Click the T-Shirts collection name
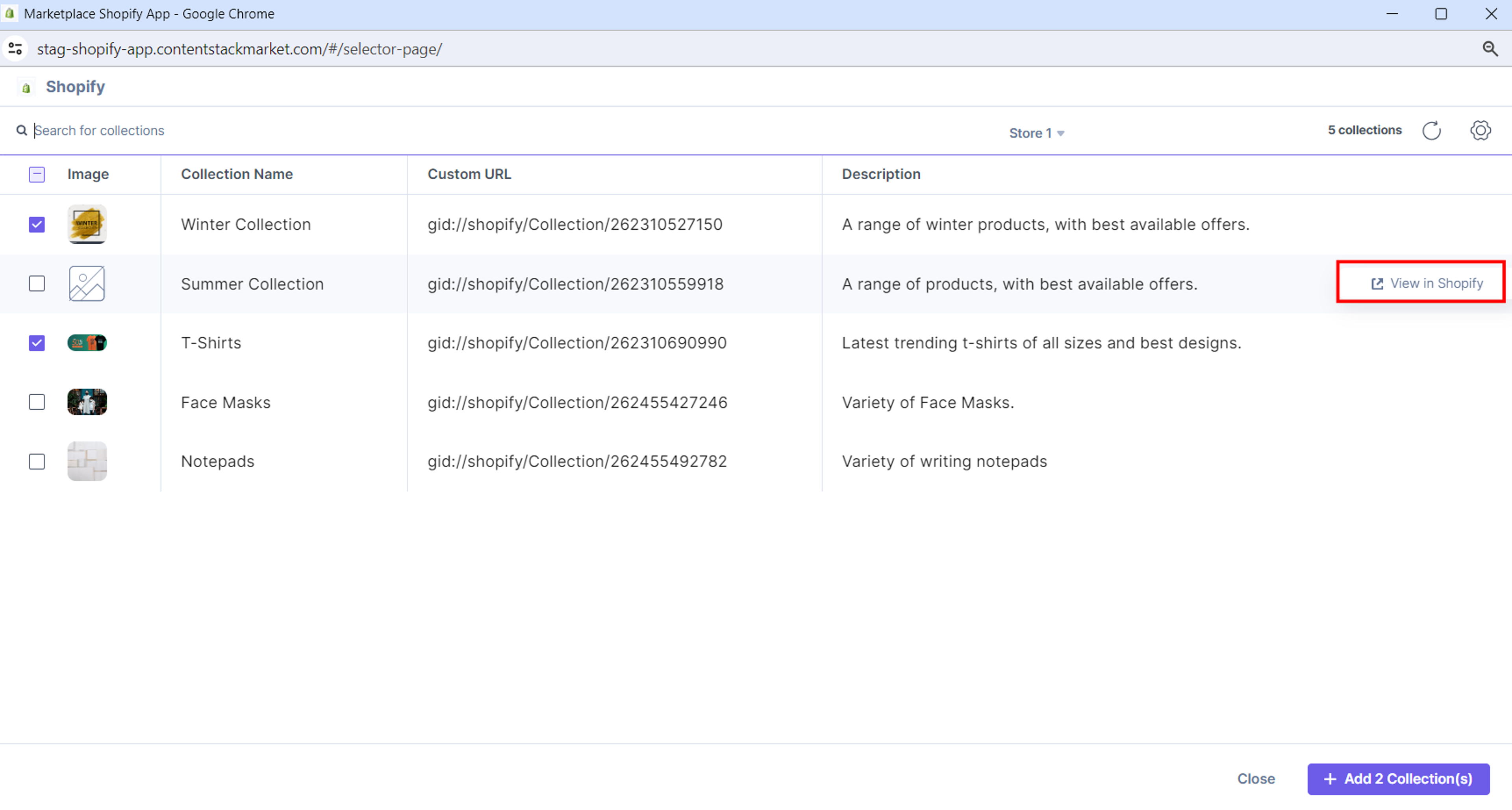 coord(211,343)
